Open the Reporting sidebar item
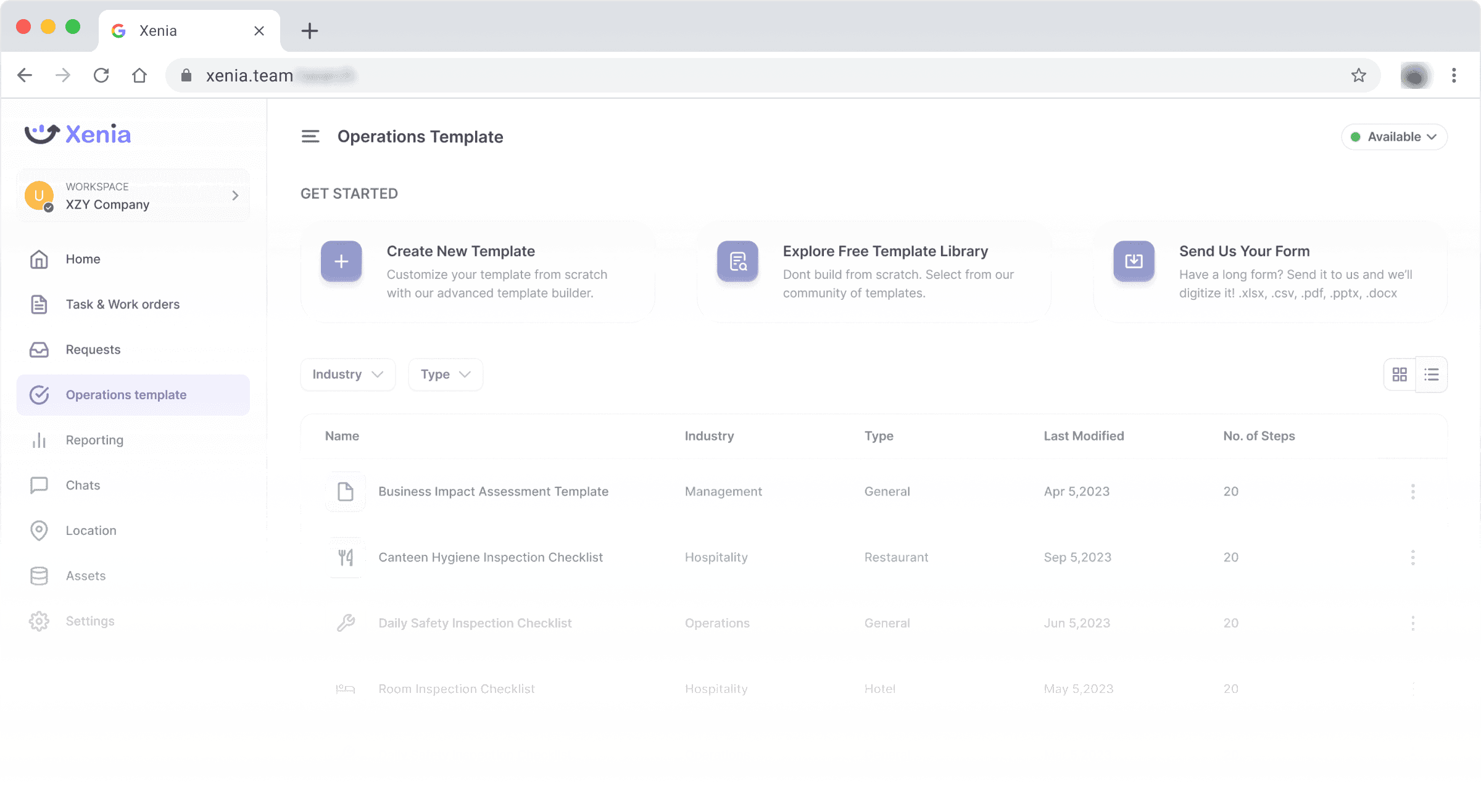The image size is (1481, 812). [x=94, y=440]
